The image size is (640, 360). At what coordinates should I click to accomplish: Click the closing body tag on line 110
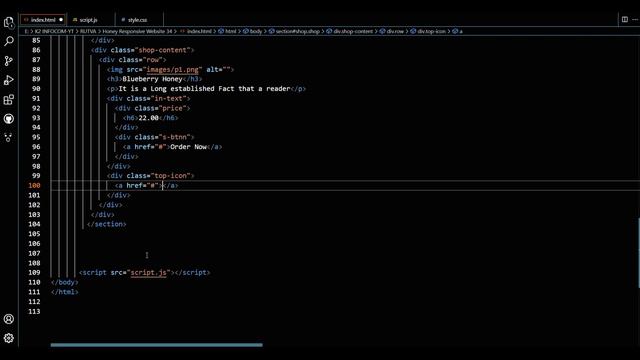tap(64, 282)
